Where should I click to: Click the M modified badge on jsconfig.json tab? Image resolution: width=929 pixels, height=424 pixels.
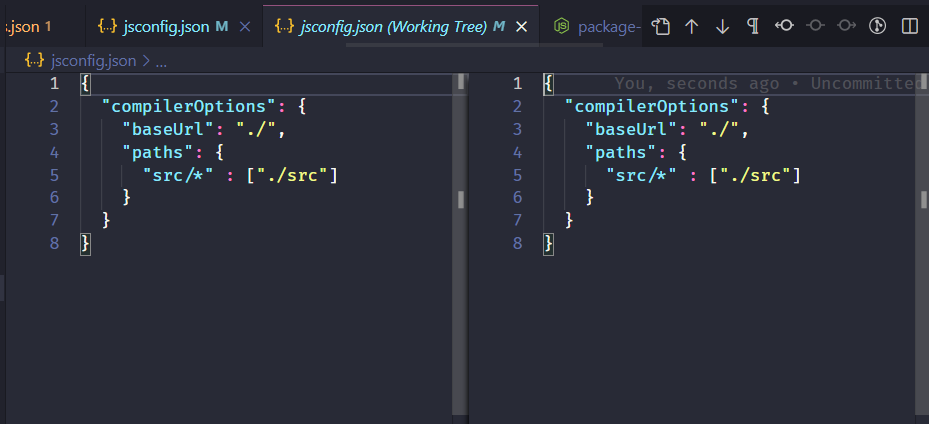click(x=222, y=27)
